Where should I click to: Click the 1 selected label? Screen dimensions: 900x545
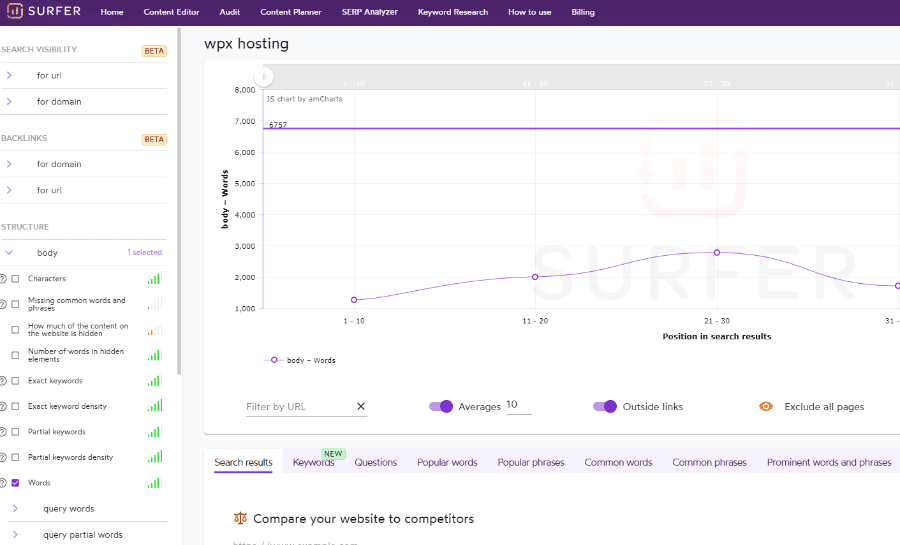(144, 252)
